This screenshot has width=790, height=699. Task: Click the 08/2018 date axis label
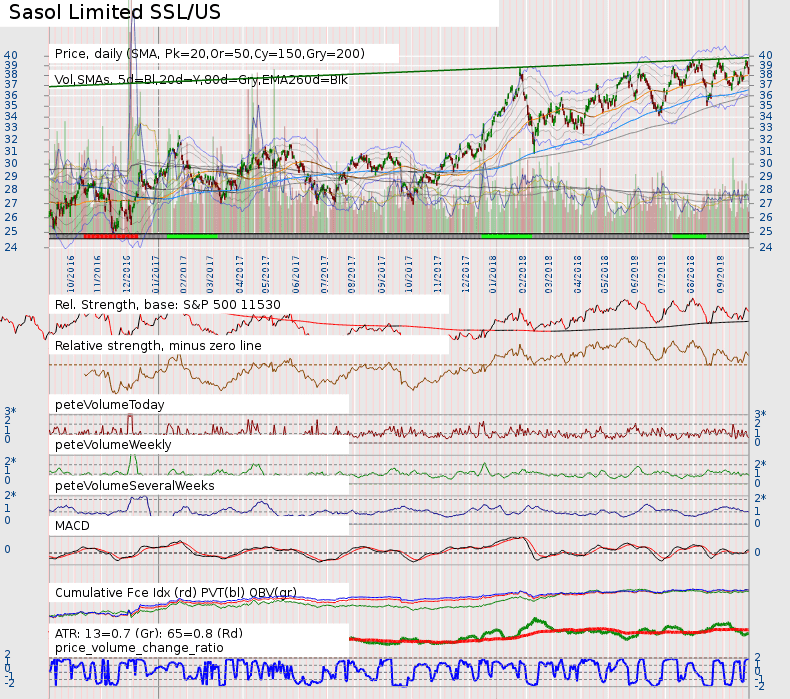(691, 274)
